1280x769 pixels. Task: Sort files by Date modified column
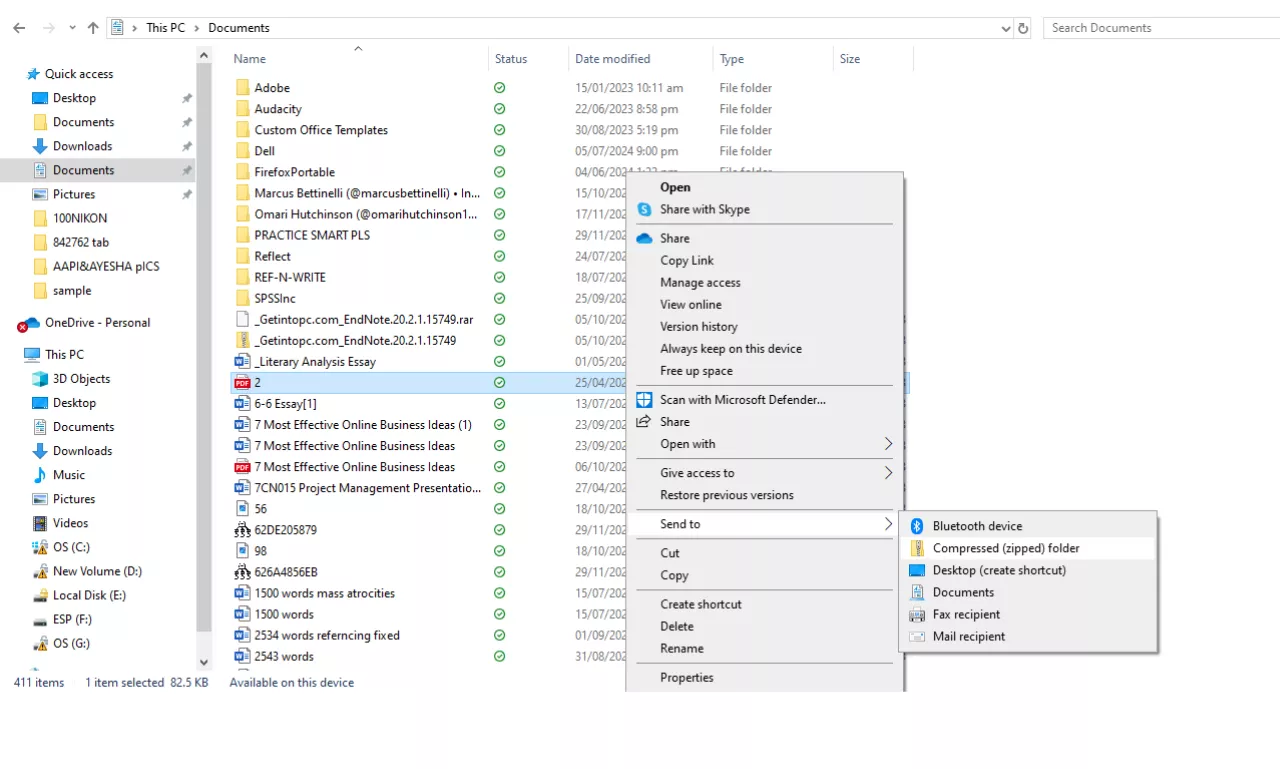(612, 59)
